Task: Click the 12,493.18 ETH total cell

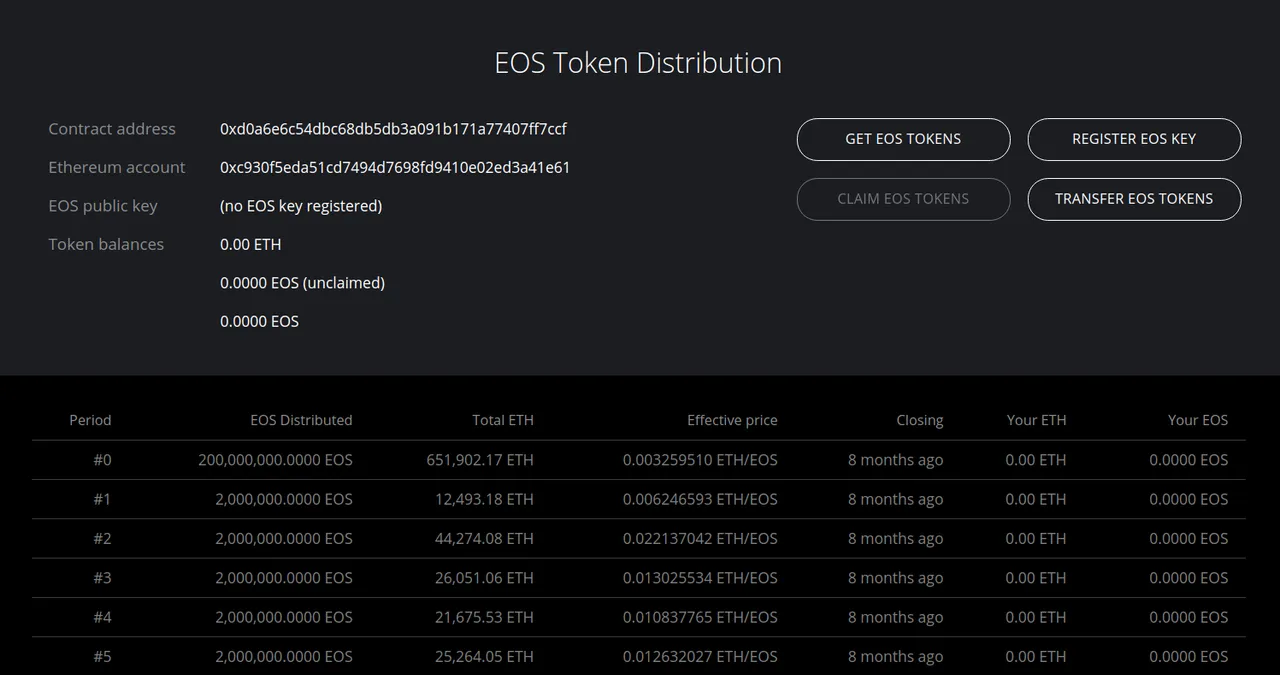Action: tap(484, 499)
